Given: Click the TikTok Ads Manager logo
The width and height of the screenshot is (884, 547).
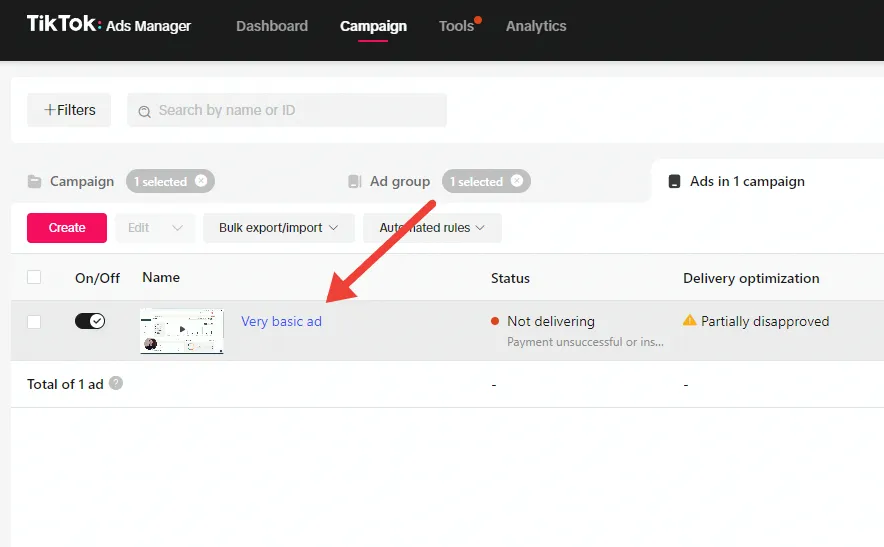Looking at the screenshot, I should [109, 24].
